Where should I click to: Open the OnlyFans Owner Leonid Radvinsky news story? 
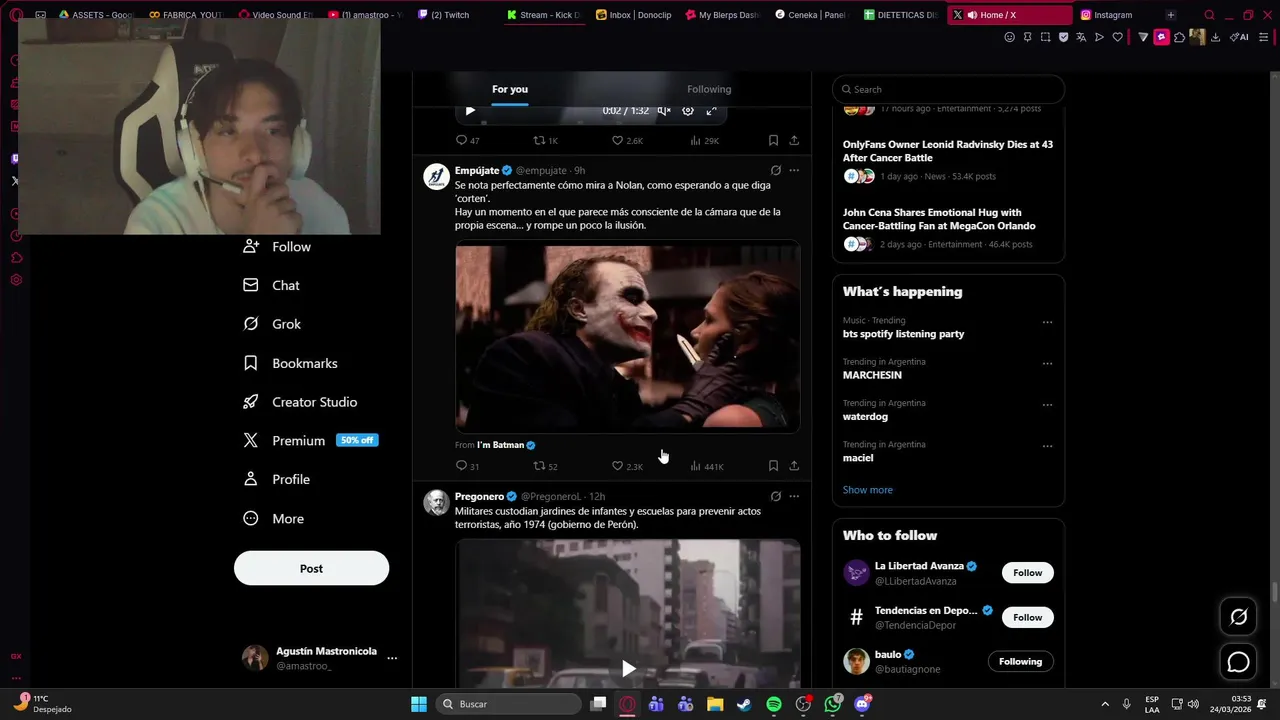click(948, 161)
